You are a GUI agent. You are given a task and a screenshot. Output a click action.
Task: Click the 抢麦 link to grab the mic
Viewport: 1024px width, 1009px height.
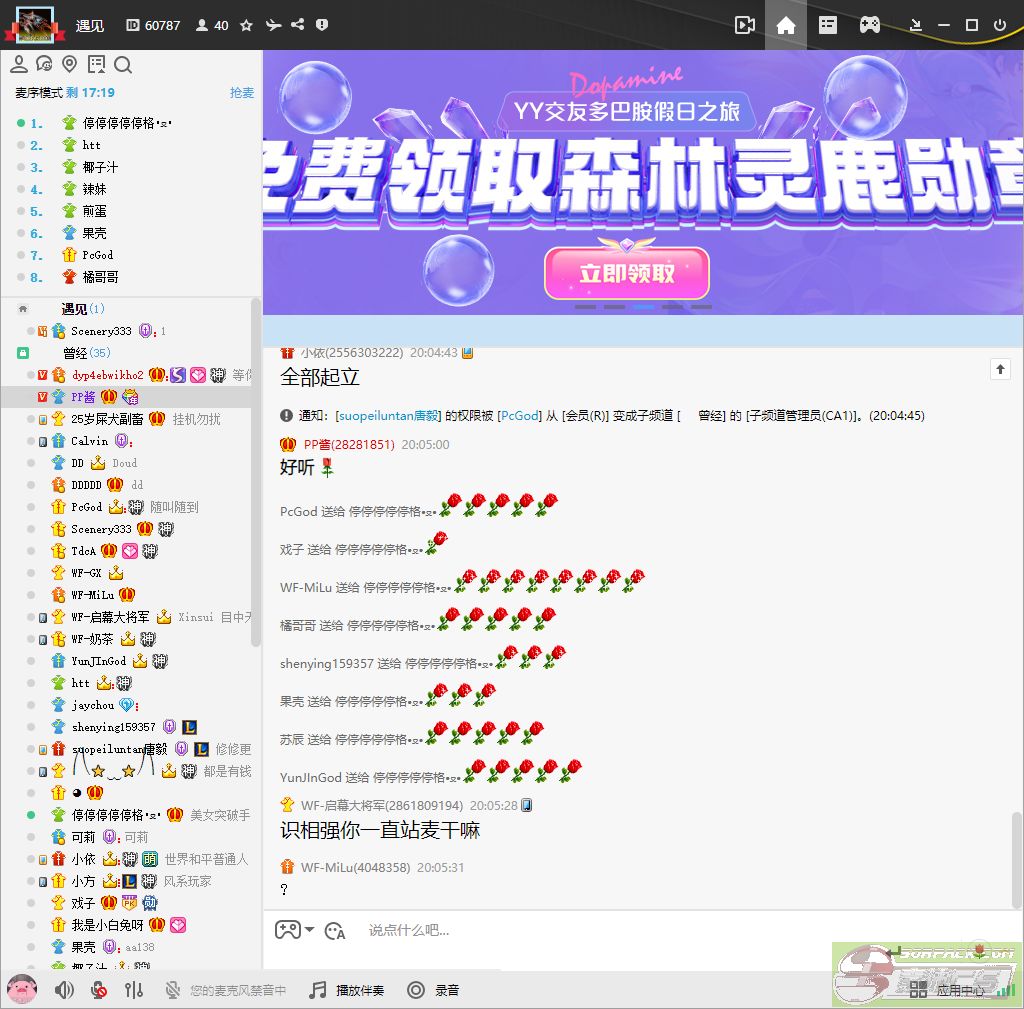tap(242, 93)
